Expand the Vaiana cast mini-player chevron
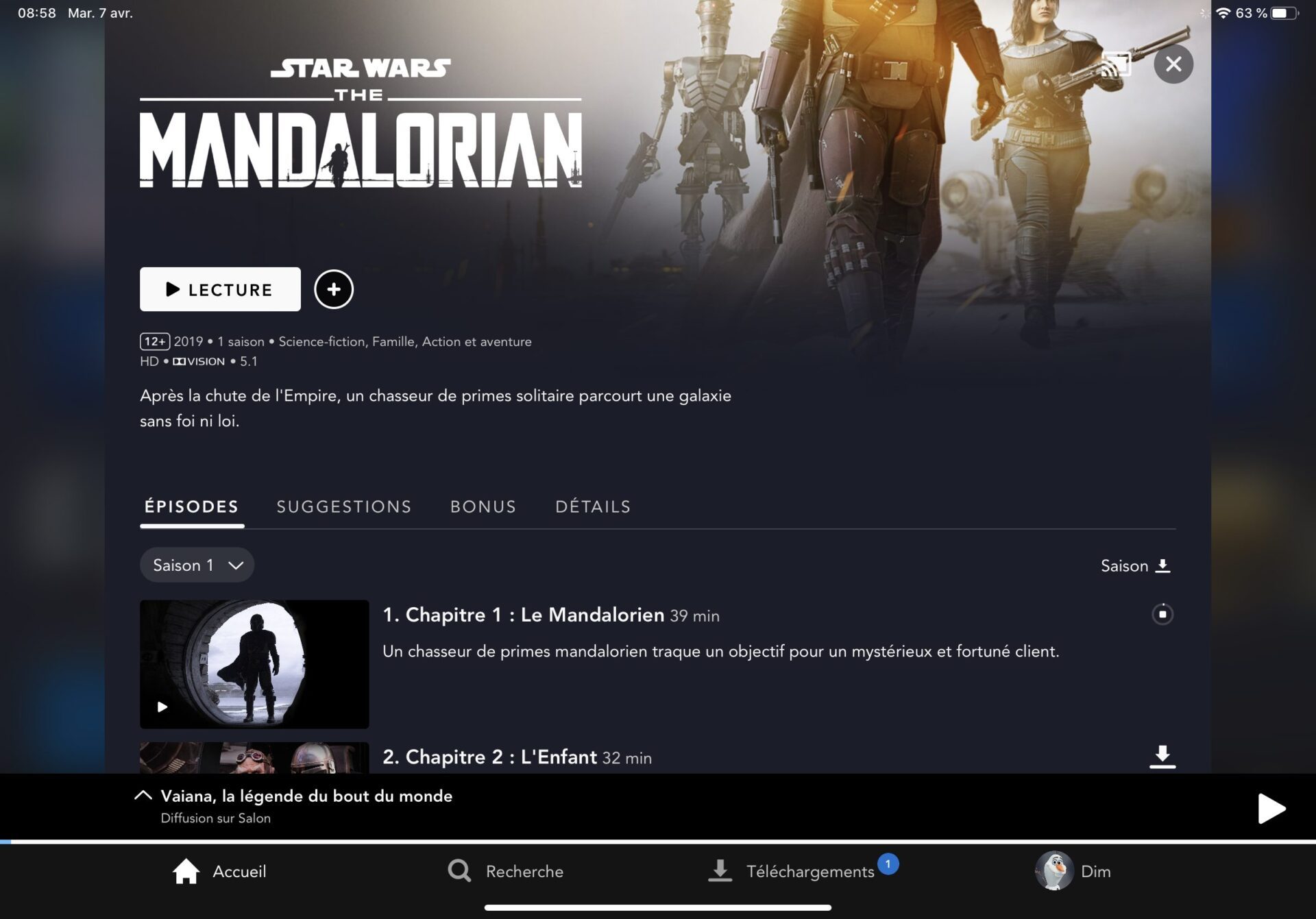1316x919 pixels. 143,796
